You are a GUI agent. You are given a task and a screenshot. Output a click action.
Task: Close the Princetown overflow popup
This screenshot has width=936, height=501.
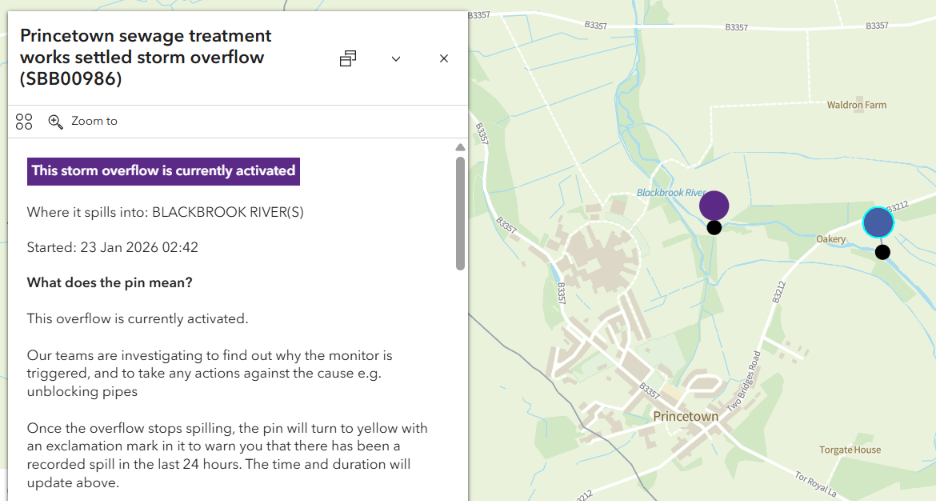coord(444,59)
